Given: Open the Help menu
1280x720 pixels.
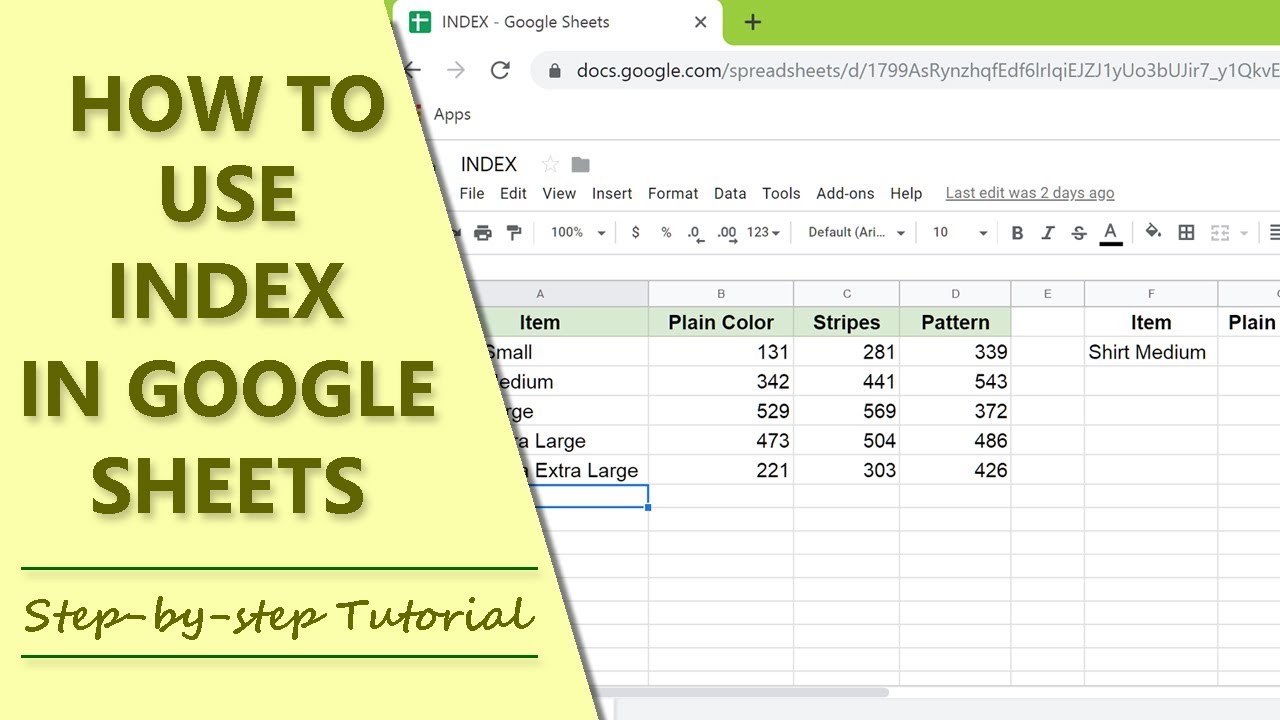Looking at the screenshot, I should 906,193.
